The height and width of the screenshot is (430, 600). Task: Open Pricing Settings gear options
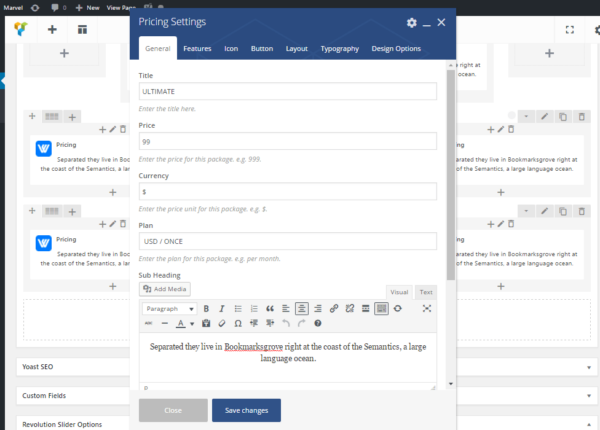[412, 22]
